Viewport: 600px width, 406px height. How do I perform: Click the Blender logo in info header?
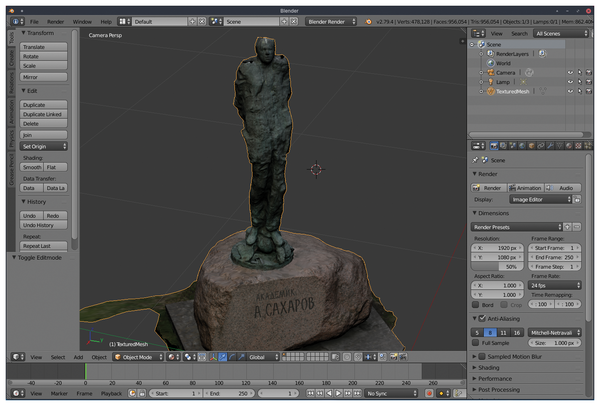click(368, 22)
